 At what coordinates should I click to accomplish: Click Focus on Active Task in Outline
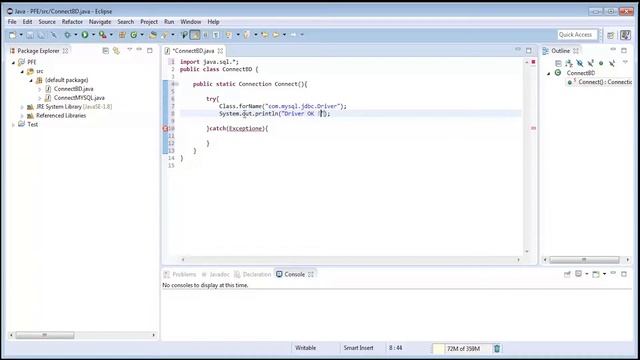(558, 63)
